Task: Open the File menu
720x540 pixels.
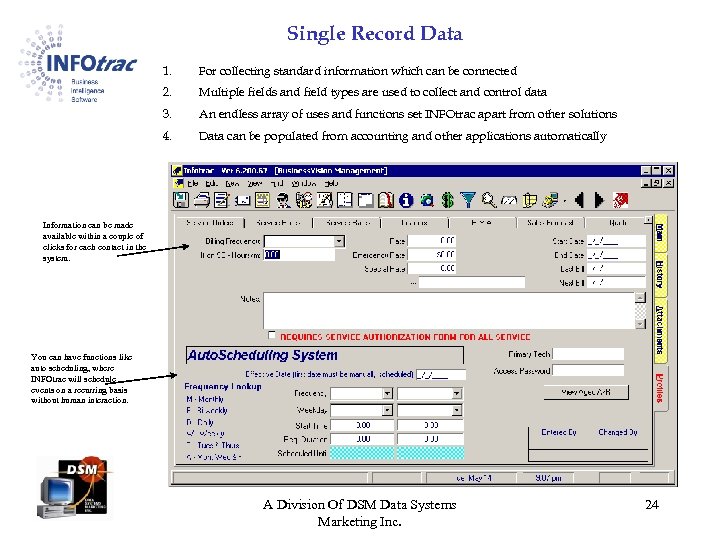Action: tap(193, 183)
